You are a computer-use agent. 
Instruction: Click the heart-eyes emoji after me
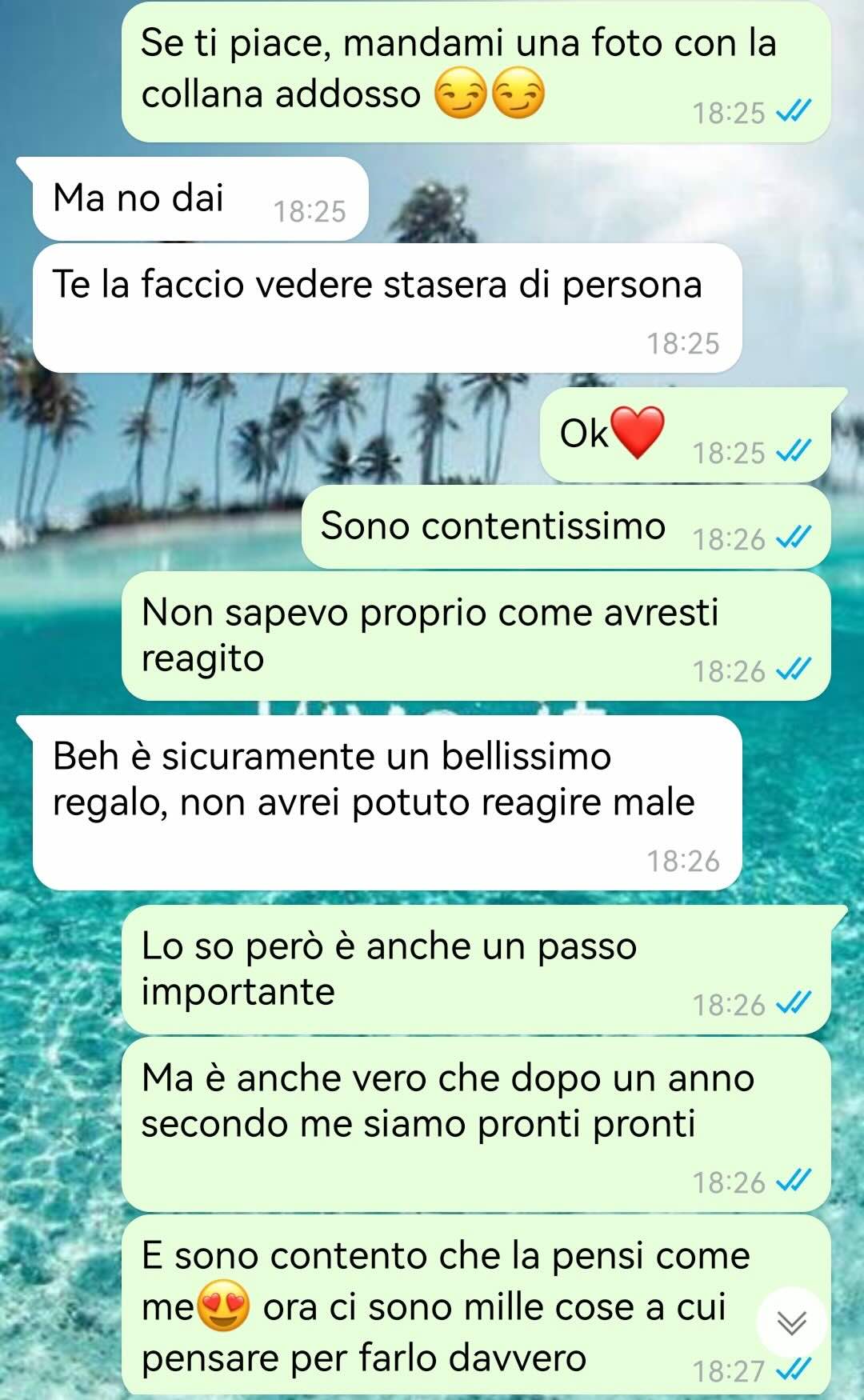coord(223,1306)
